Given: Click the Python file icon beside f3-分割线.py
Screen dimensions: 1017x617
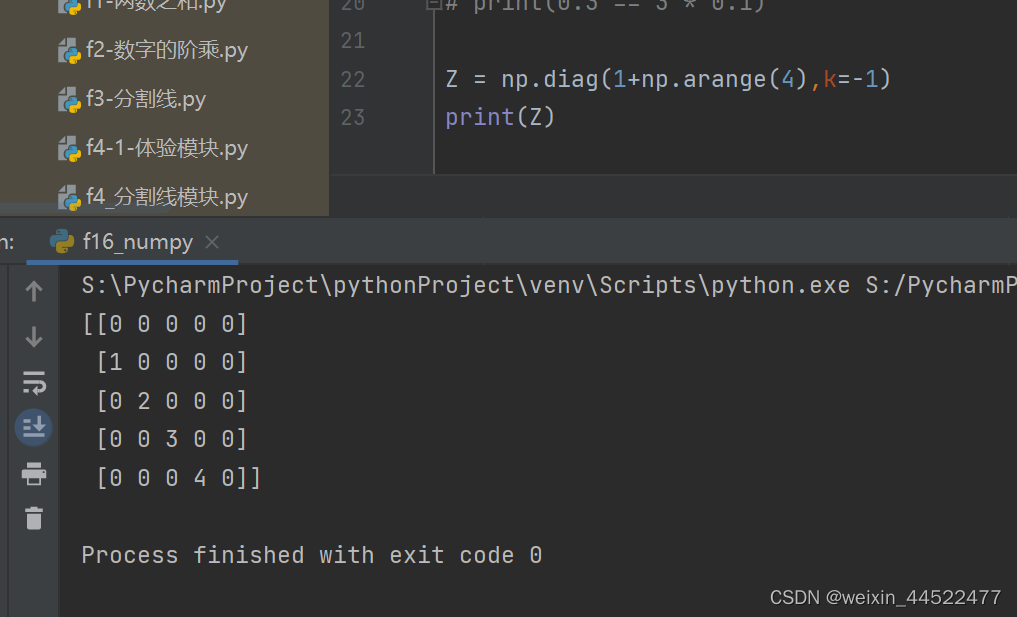Looking at the screenshot, I should pos(69,100).
